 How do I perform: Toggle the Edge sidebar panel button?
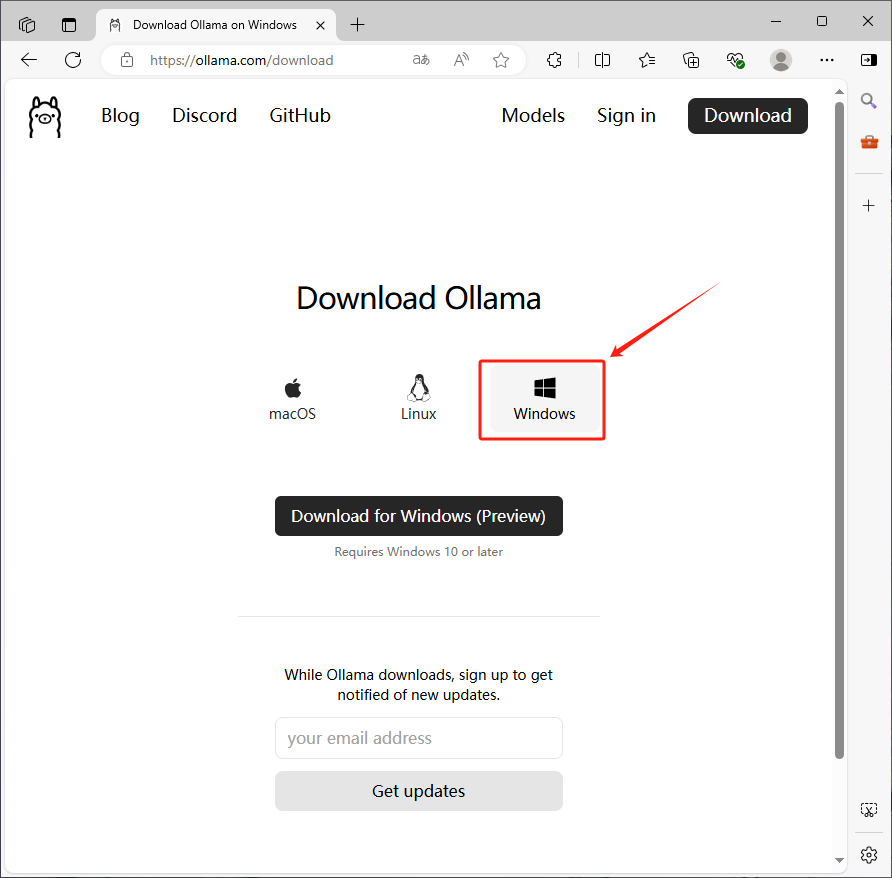869,60
